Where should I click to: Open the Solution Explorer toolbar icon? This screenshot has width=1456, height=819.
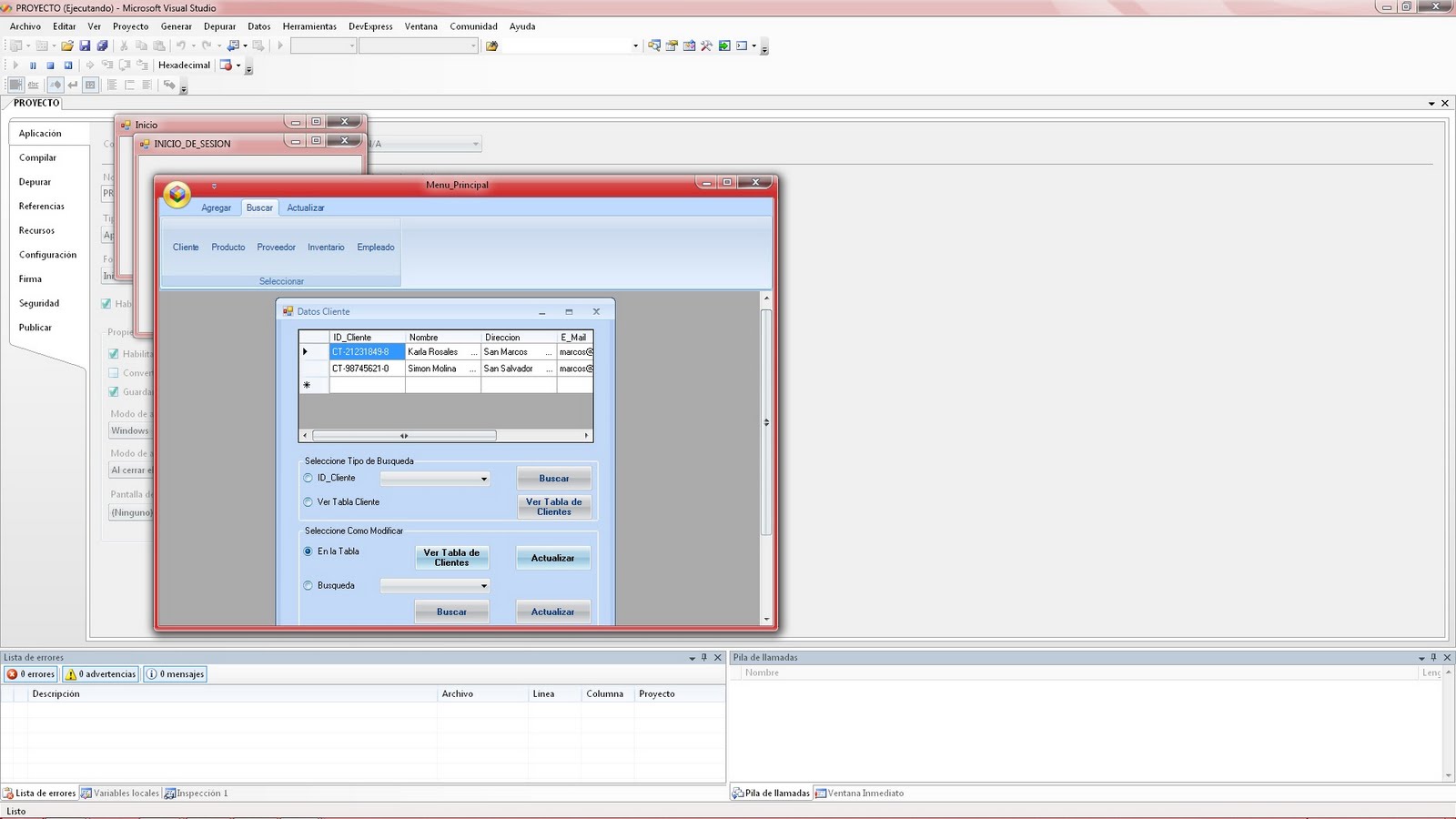point(654,45)
